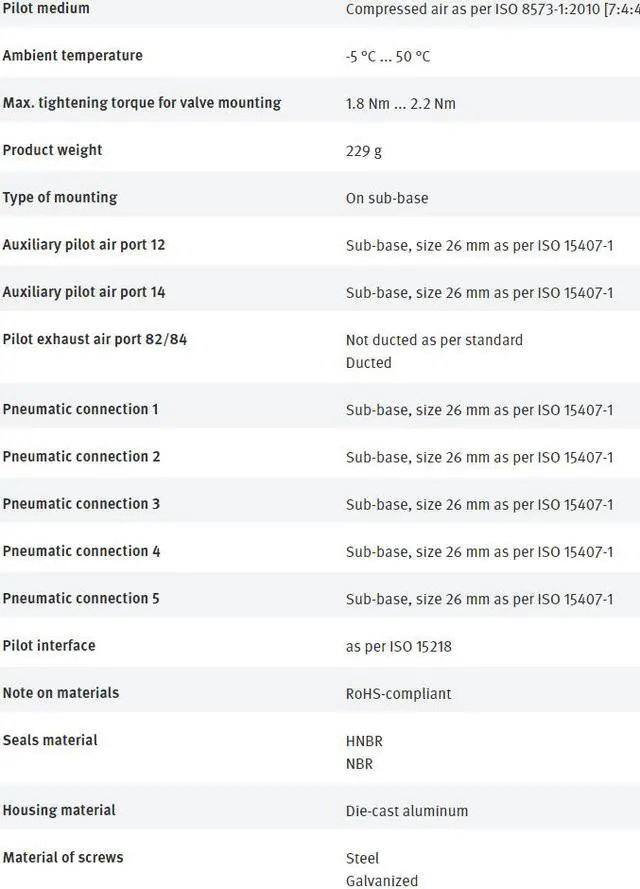
Task: Click the Pneumatic connection 1 label
Action: click(80, 409)
